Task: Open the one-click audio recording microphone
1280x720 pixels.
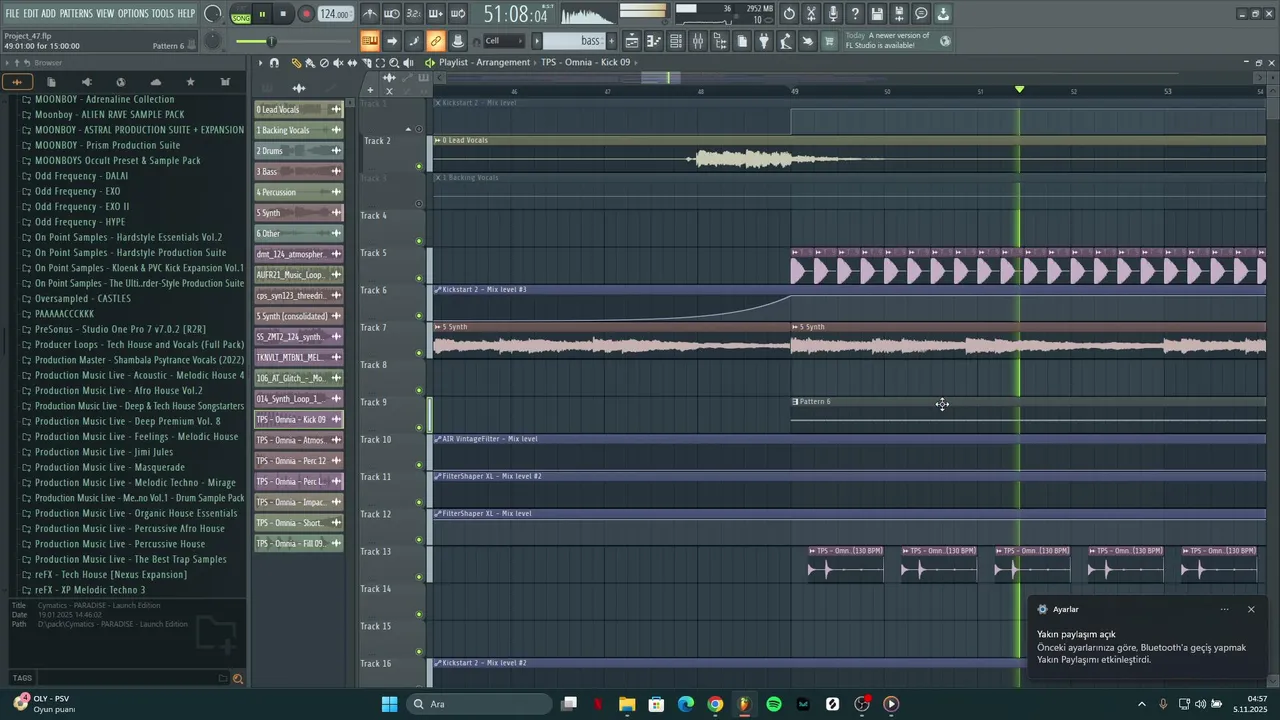Action: (x=833, y=14)
